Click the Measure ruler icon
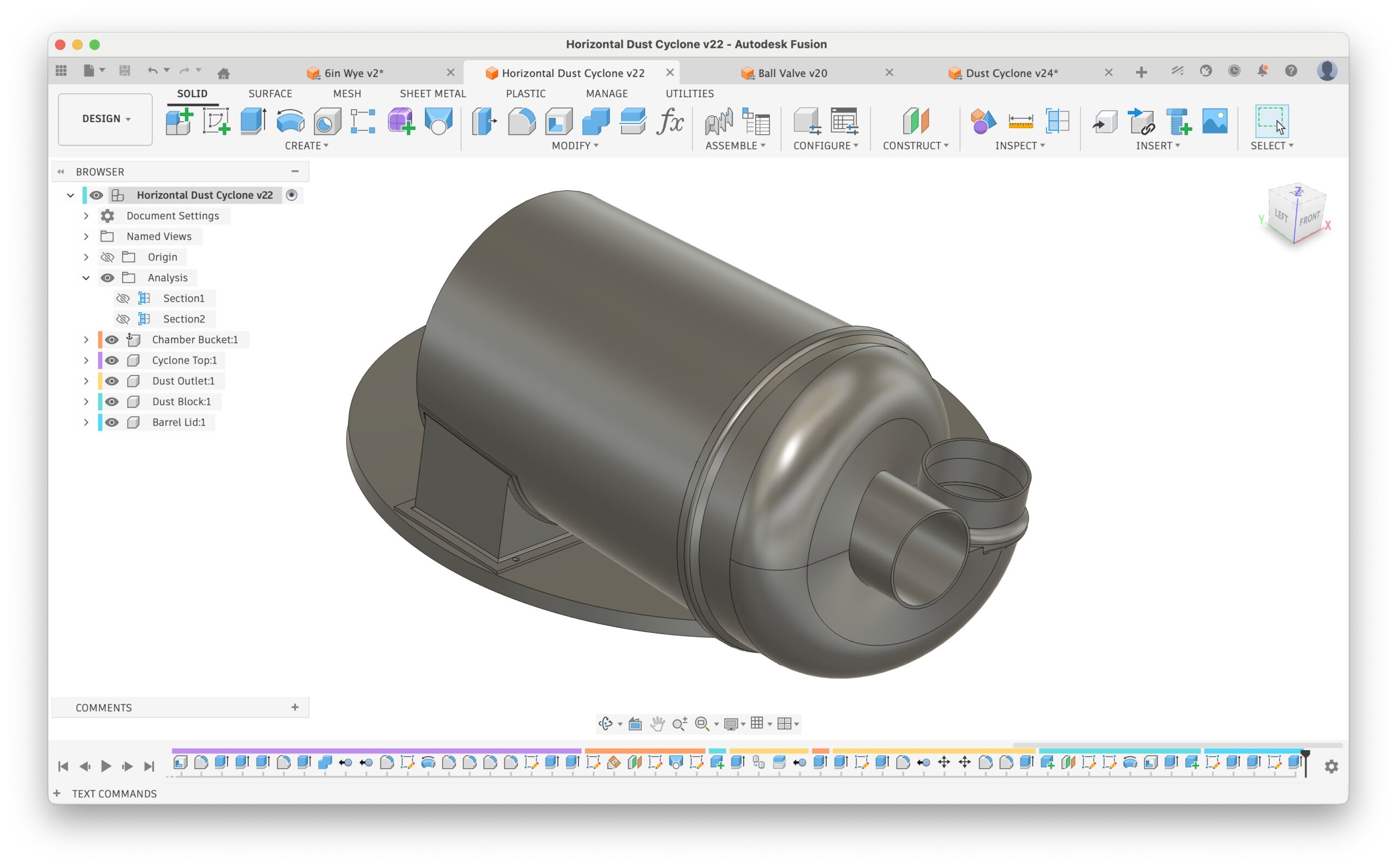This screenshot has width=1397, height=868. tap(1020, 121)
